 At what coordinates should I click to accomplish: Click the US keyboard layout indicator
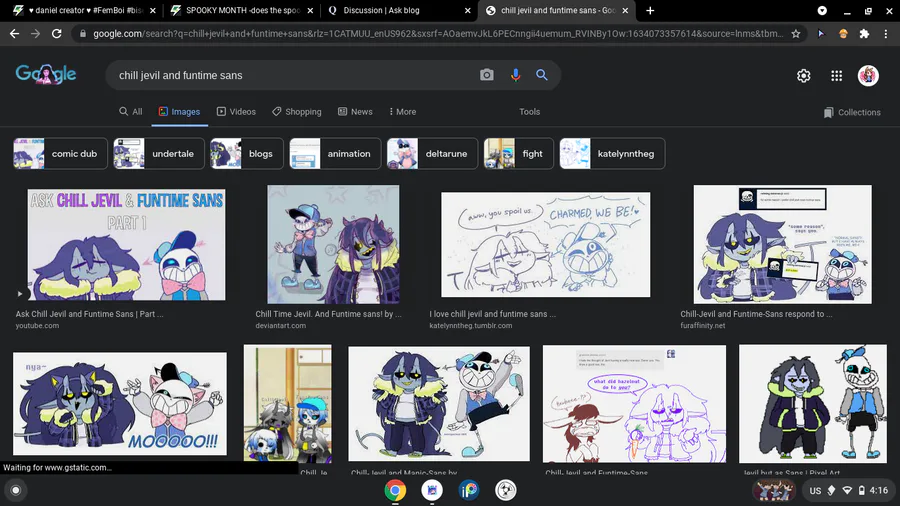(x=815, y=491)
